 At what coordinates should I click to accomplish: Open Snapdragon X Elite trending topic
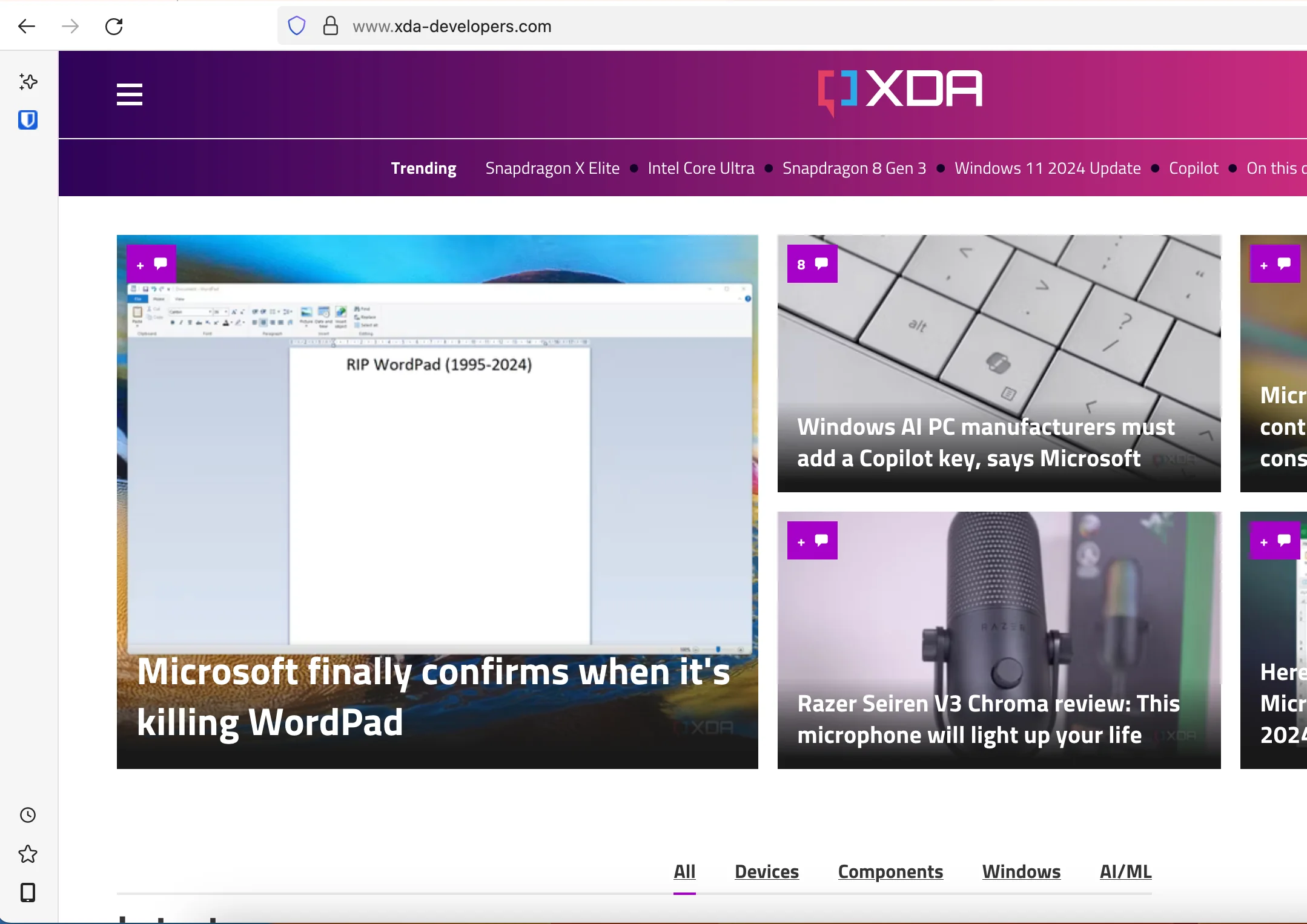(552, 168)
